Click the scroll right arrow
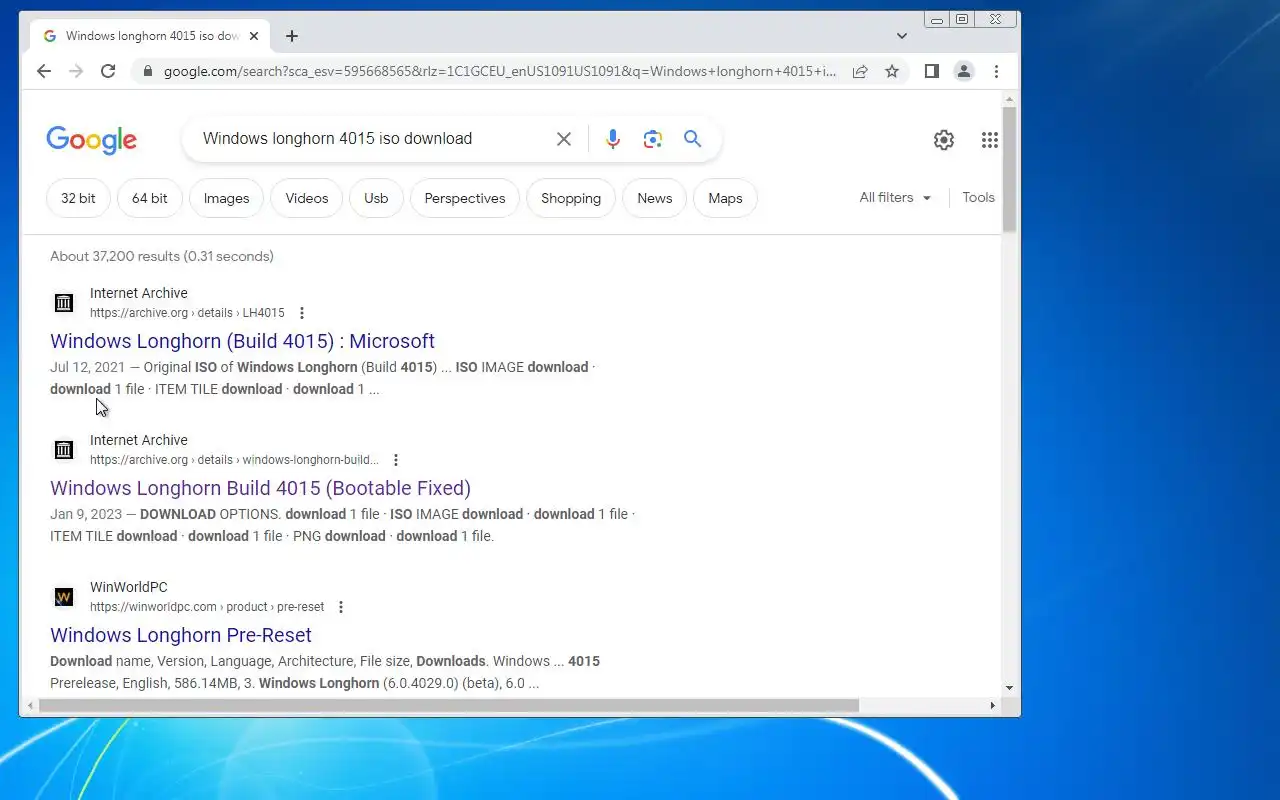1280x800 pixels. tap(992, 705)
